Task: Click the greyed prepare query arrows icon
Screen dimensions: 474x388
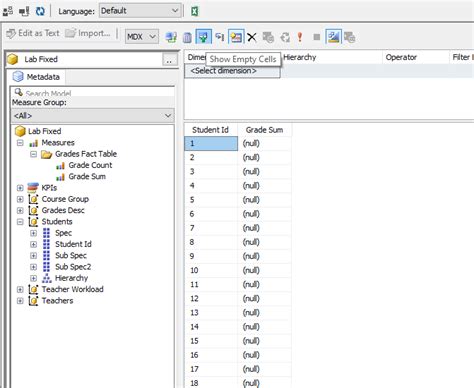Action: 285,37
